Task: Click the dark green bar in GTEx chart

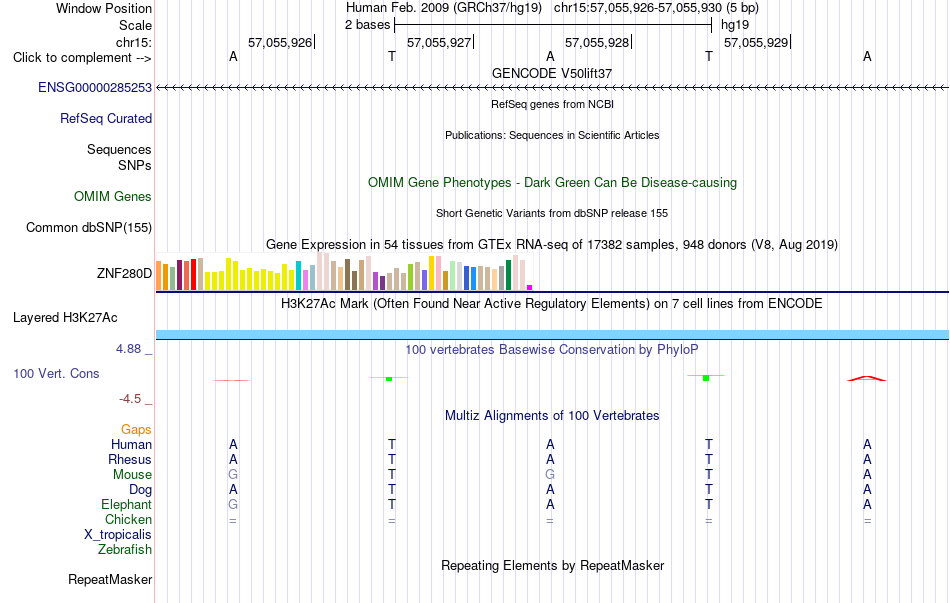Action: coord(508,275)
